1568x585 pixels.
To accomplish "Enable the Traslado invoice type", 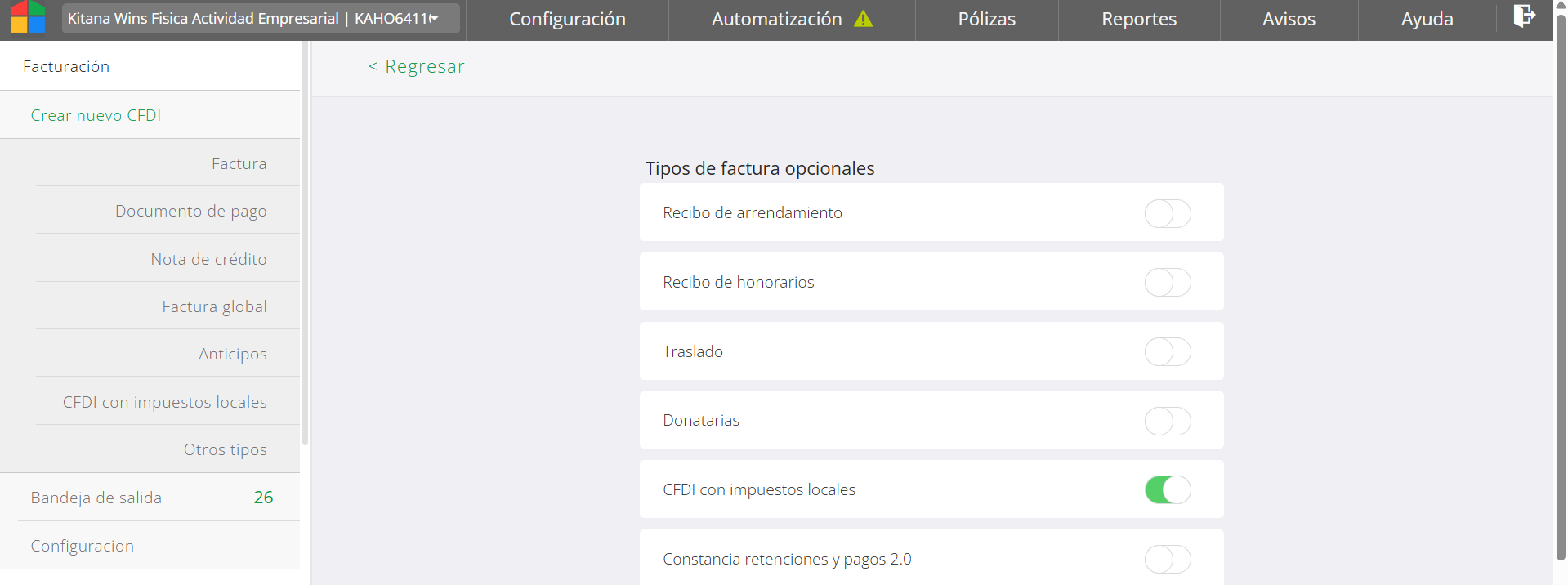I will point(1167,352).
